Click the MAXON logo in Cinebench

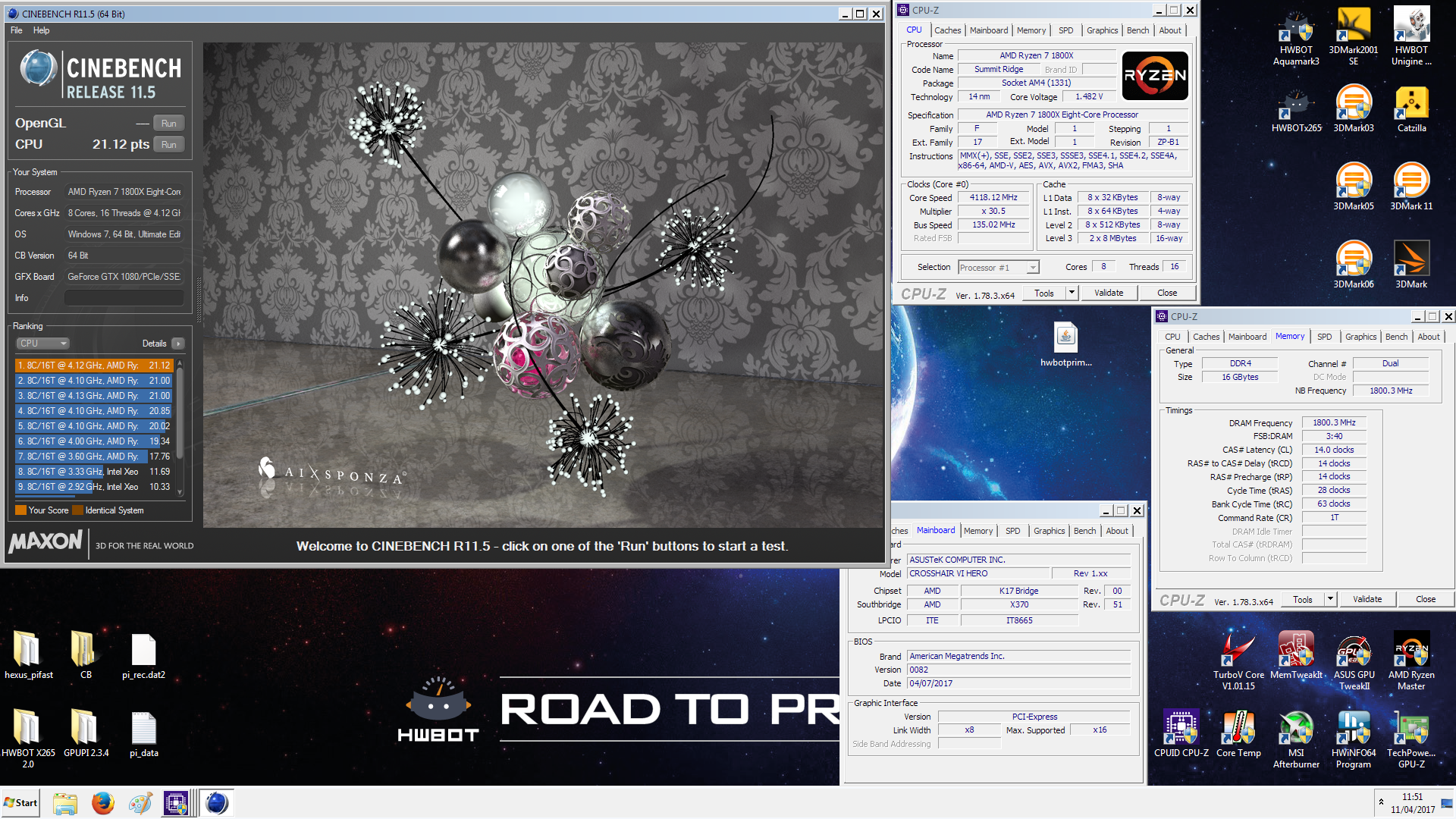click(x=45, y=541)
